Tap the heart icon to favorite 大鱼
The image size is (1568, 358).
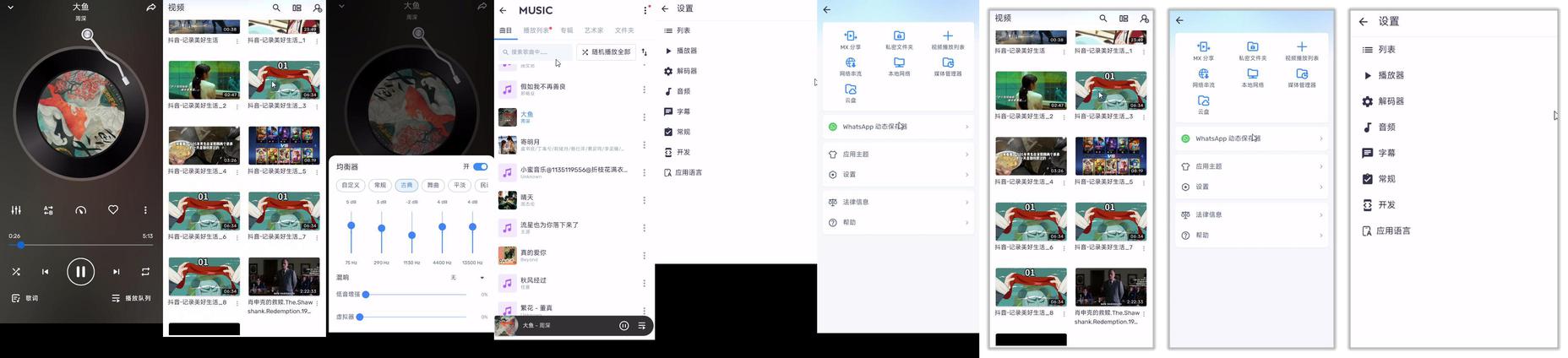(x=113, y=209)
